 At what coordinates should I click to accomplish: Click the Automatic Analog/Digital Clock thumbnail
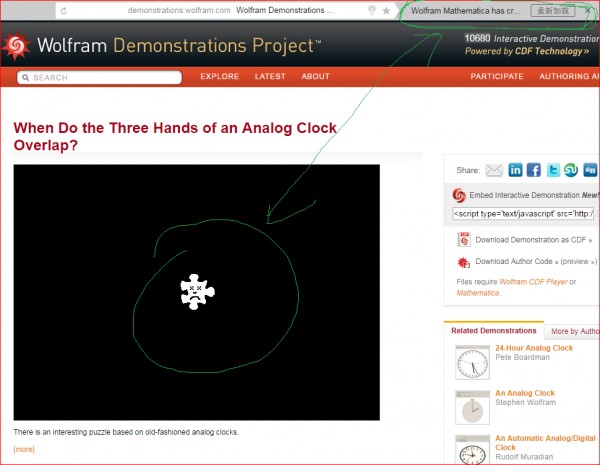coord(473,450)
